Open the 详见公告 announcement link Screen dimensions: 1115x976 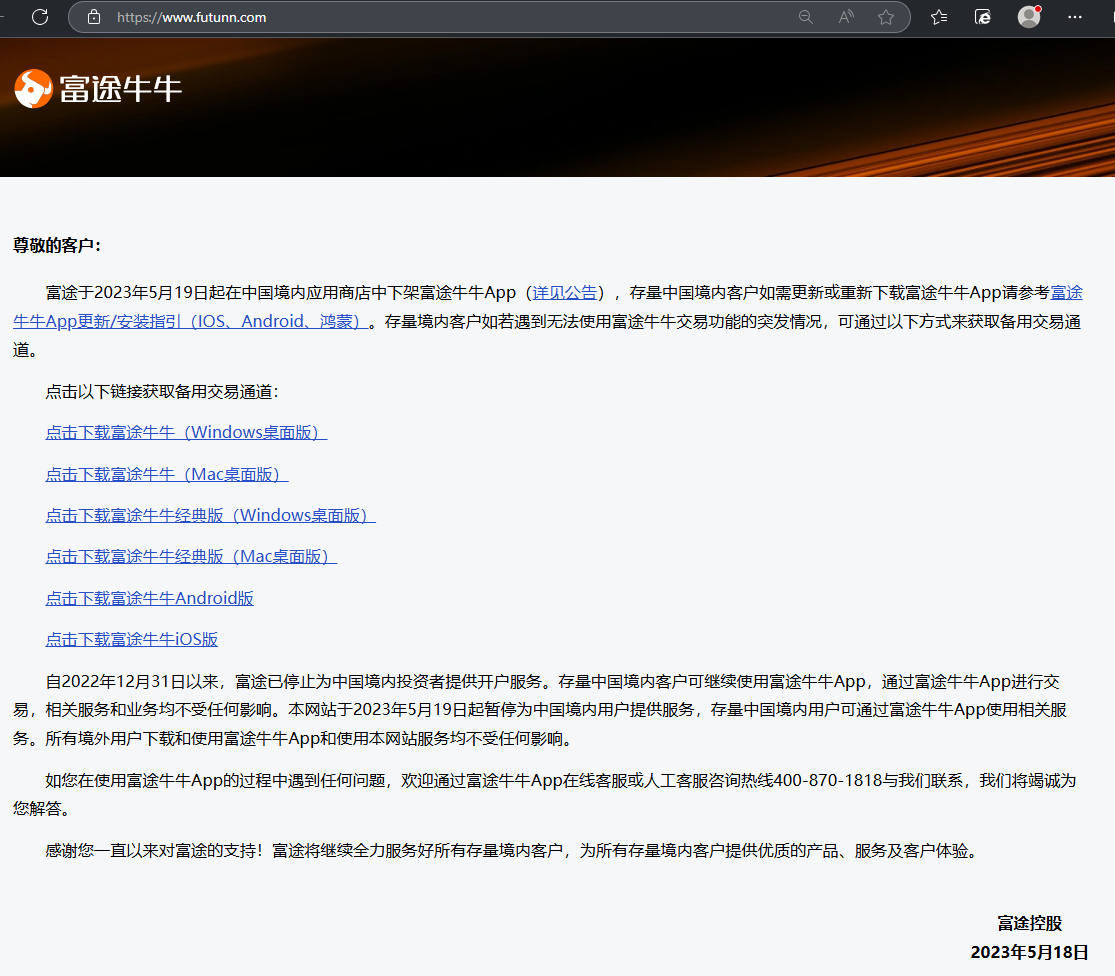click(x=564, y=293)
